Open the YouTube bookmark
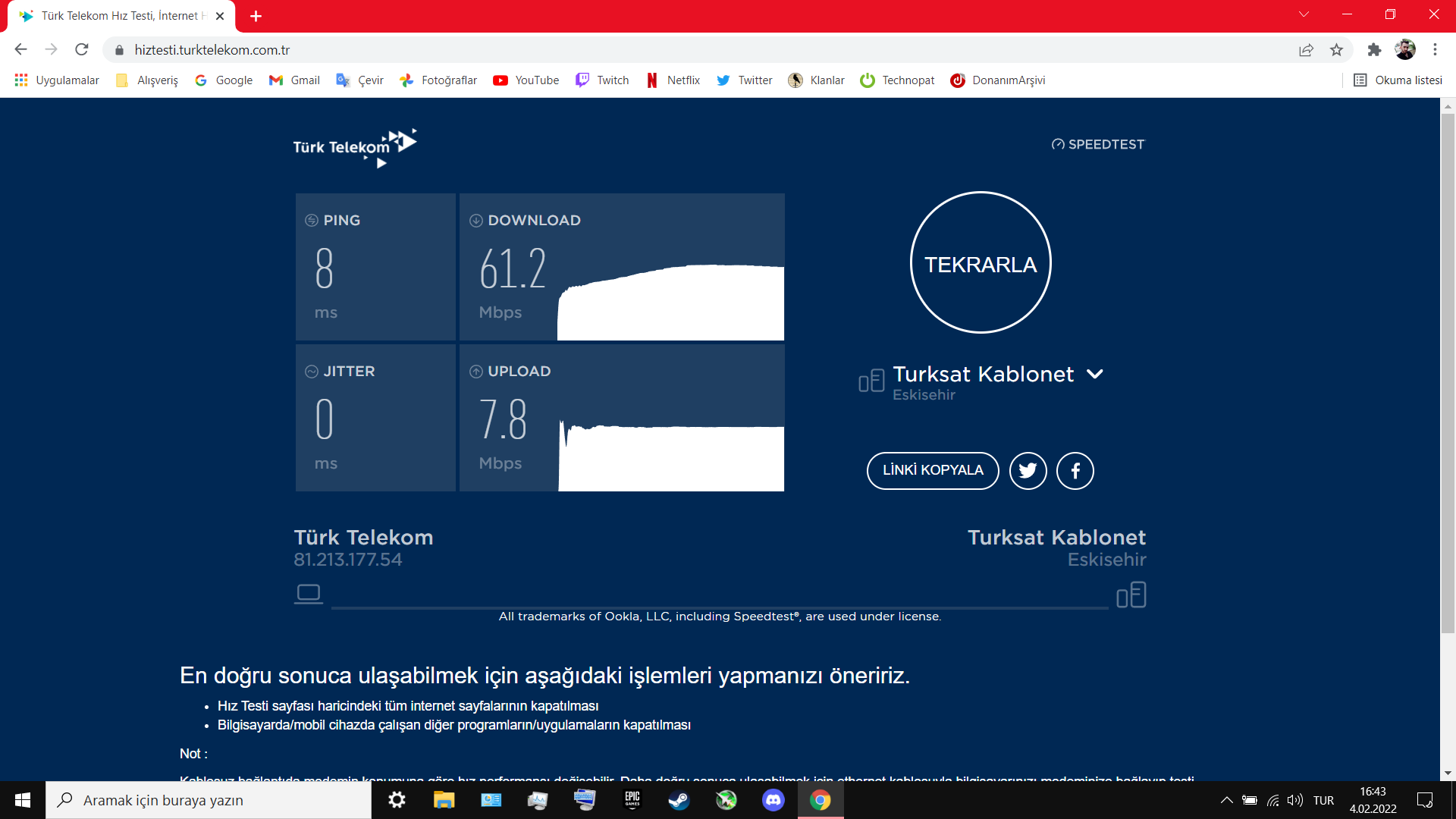The width and height of the screenshot is (1456, 819). tap(526, 80)
